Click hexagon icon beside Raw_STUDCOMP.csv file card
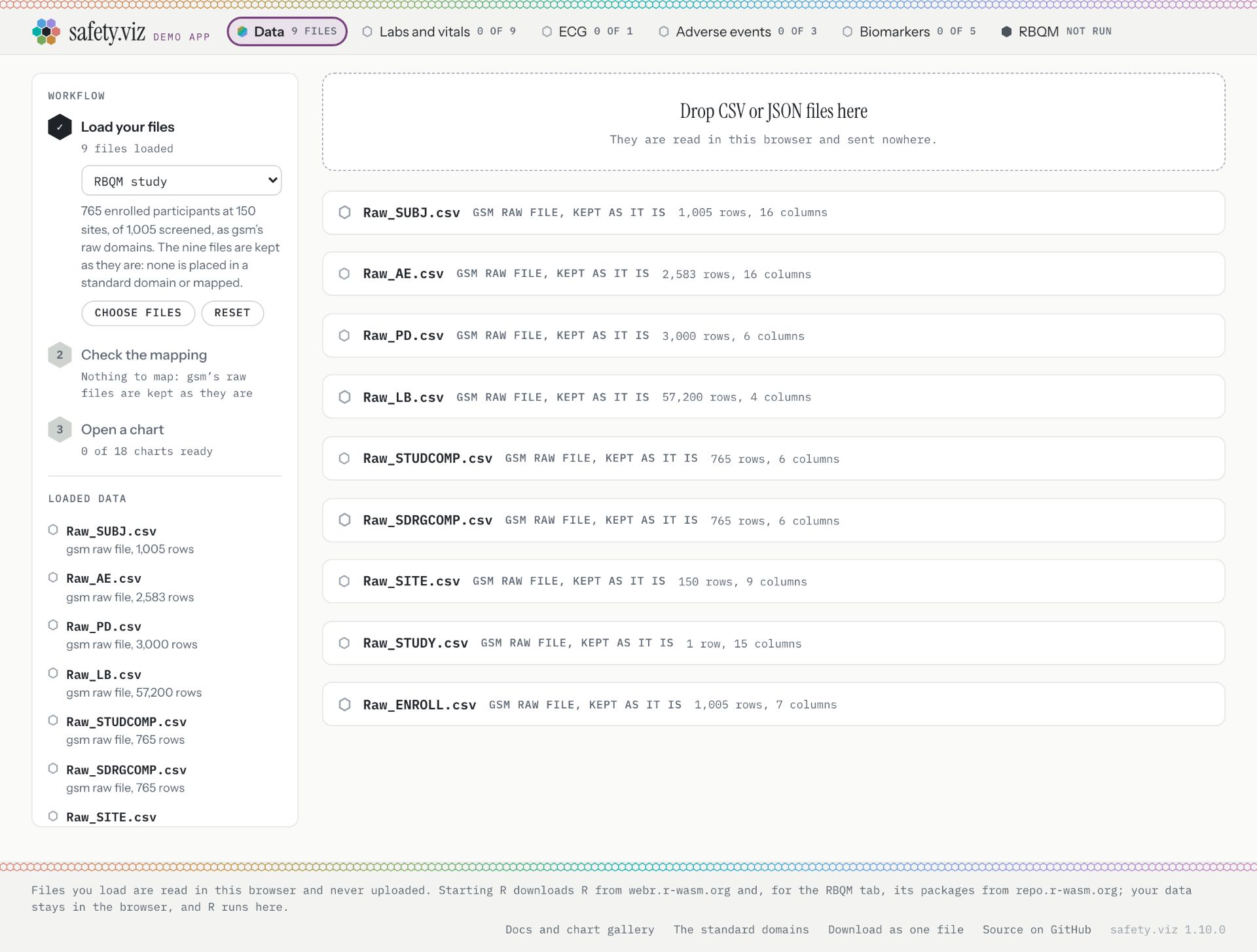 [344, 458]
